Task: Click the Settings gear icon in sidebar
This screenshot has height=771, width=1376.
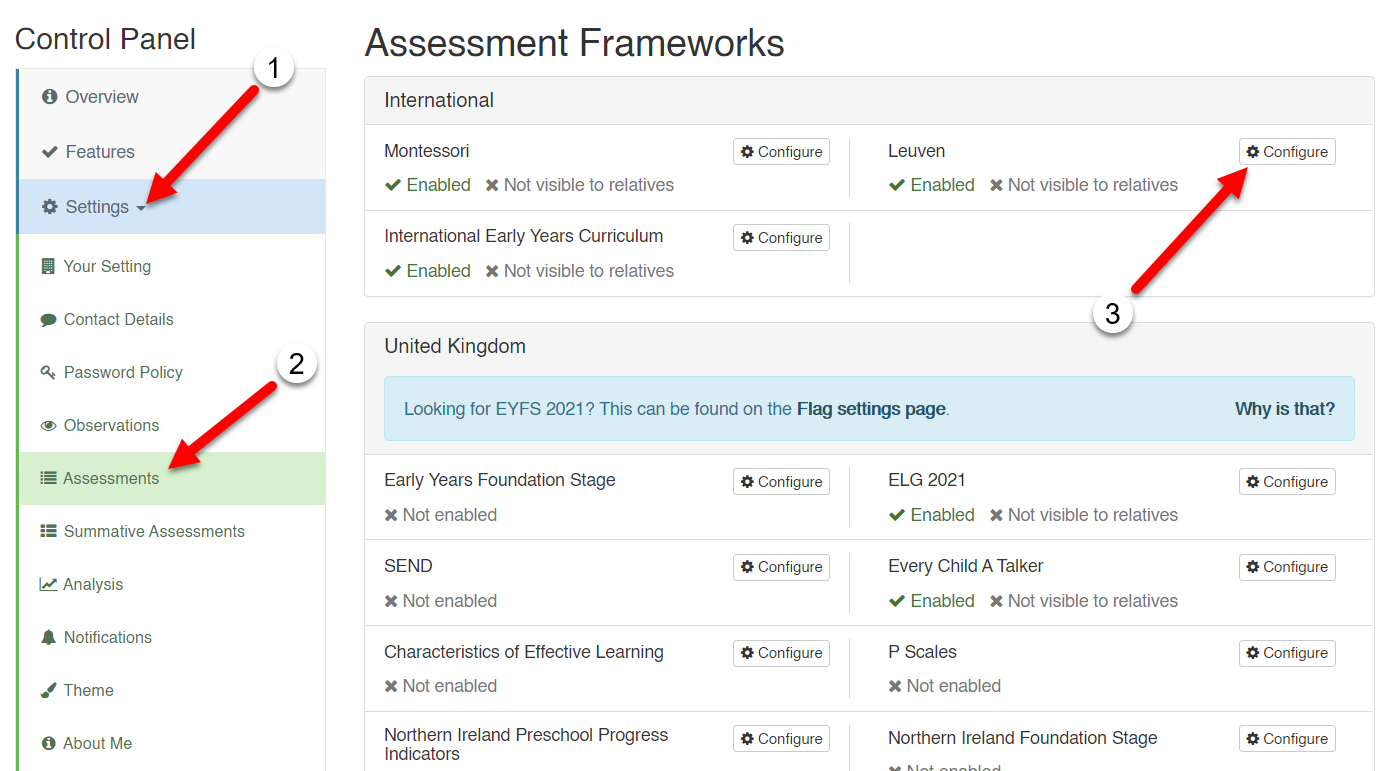Action: tap(49, 207)
